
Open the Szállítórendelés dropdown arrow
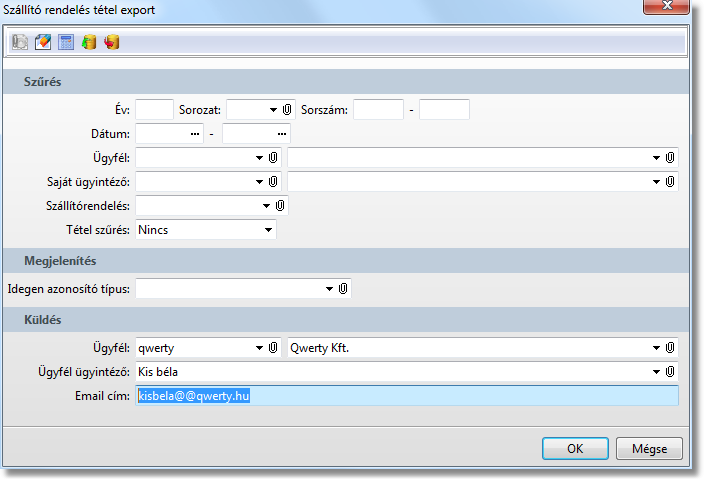(x=266, y=206)
